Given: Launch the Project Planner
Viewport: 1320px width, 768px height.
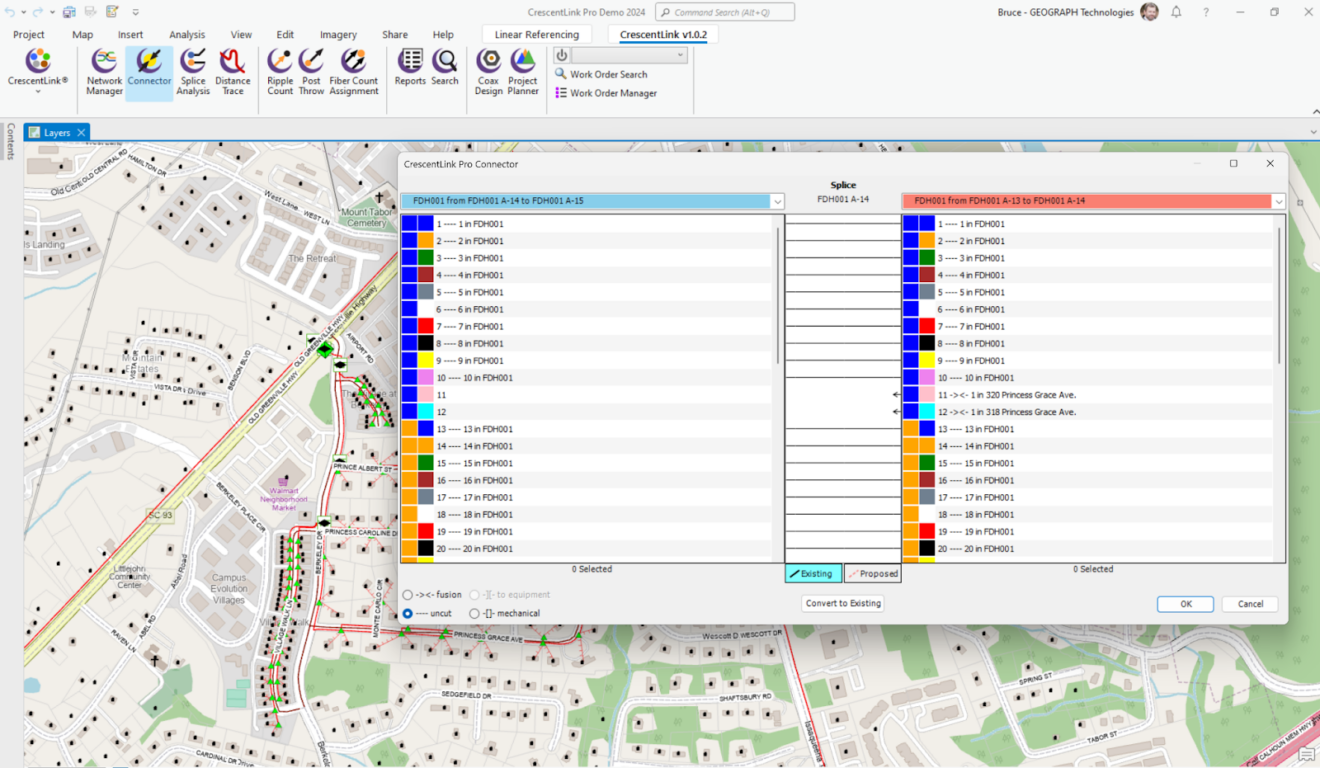Looking at the screenshot, I should [523, 72].
